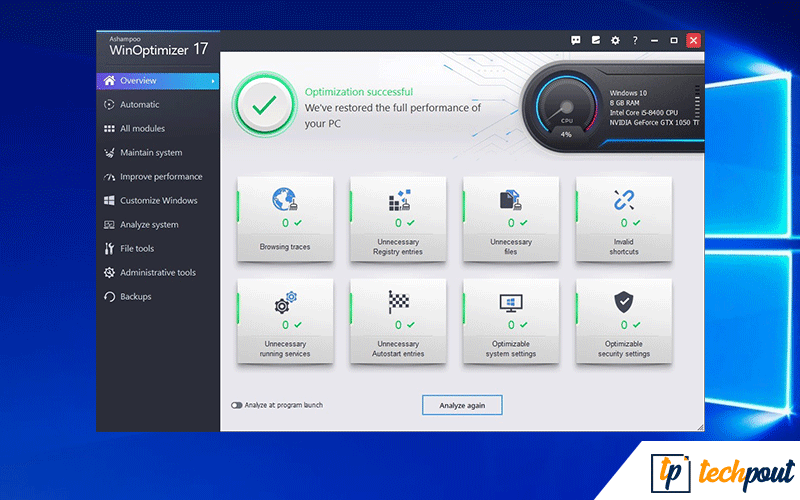Open Unnecessary Autostart entries flag icon

point(399,302)
